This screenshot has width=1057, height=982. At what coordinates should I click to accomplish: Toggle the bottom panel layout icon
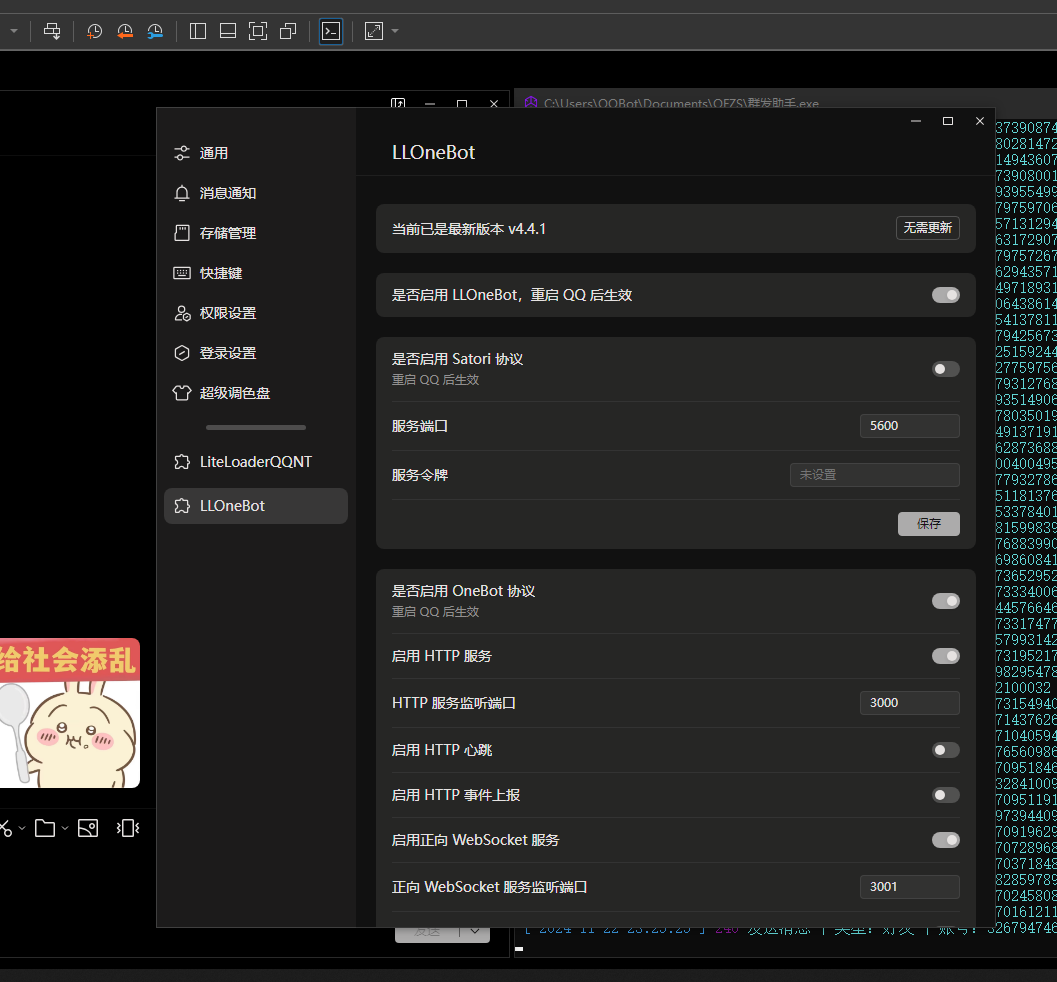click(228, 31)
